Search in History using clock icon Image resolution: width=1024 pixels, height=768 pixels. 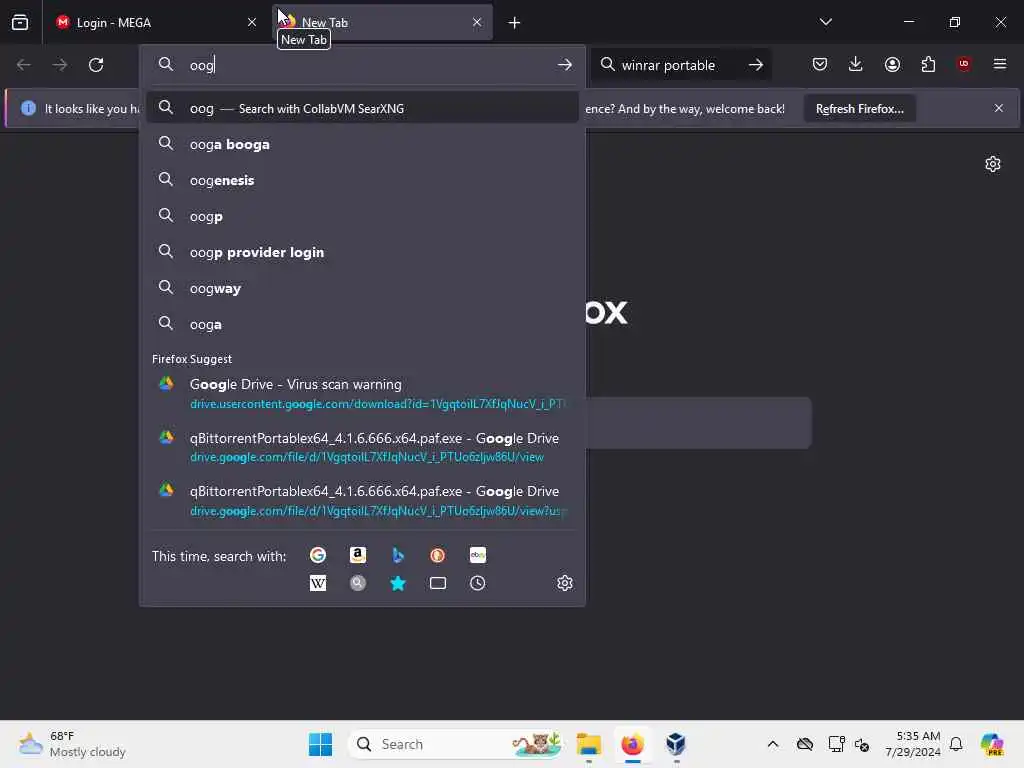(477, 583)
